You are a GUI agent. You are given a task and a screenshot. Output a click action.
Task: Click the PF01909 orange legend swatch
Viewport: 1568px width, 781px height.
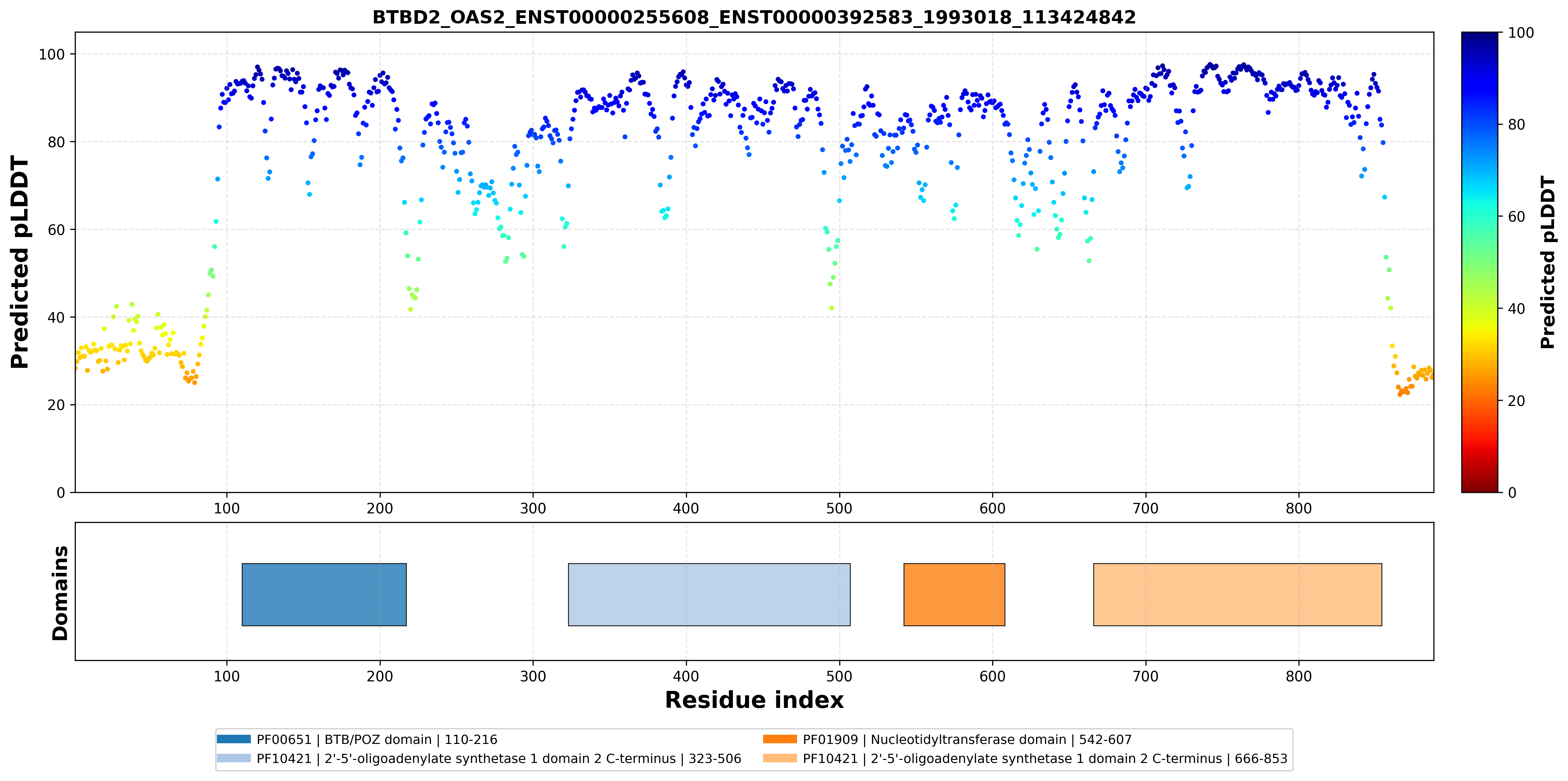pos(780,739)
